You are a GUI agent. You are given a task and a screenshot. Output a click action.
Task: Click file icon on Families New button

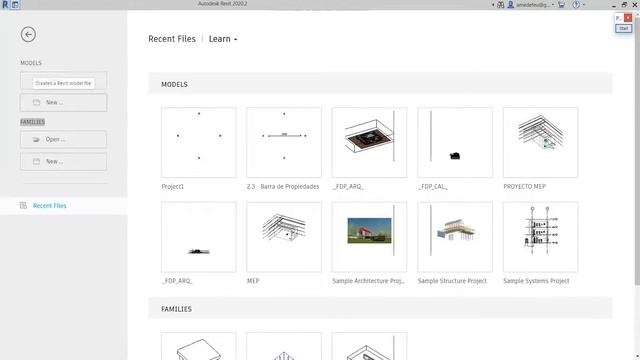pos(36,162)
